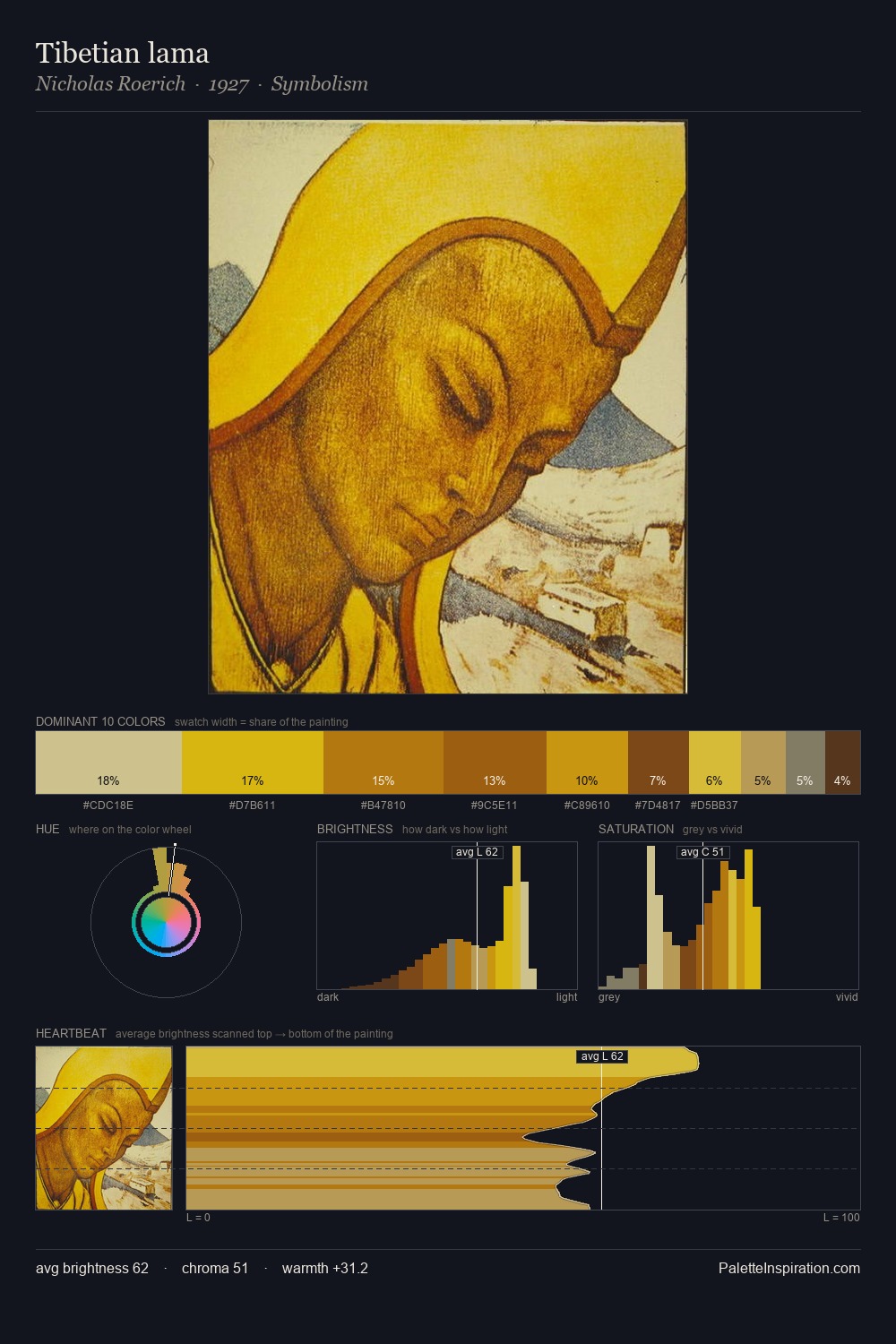
Task: Click the BRIGHTNESS section heading
Action: pos(355,829)
